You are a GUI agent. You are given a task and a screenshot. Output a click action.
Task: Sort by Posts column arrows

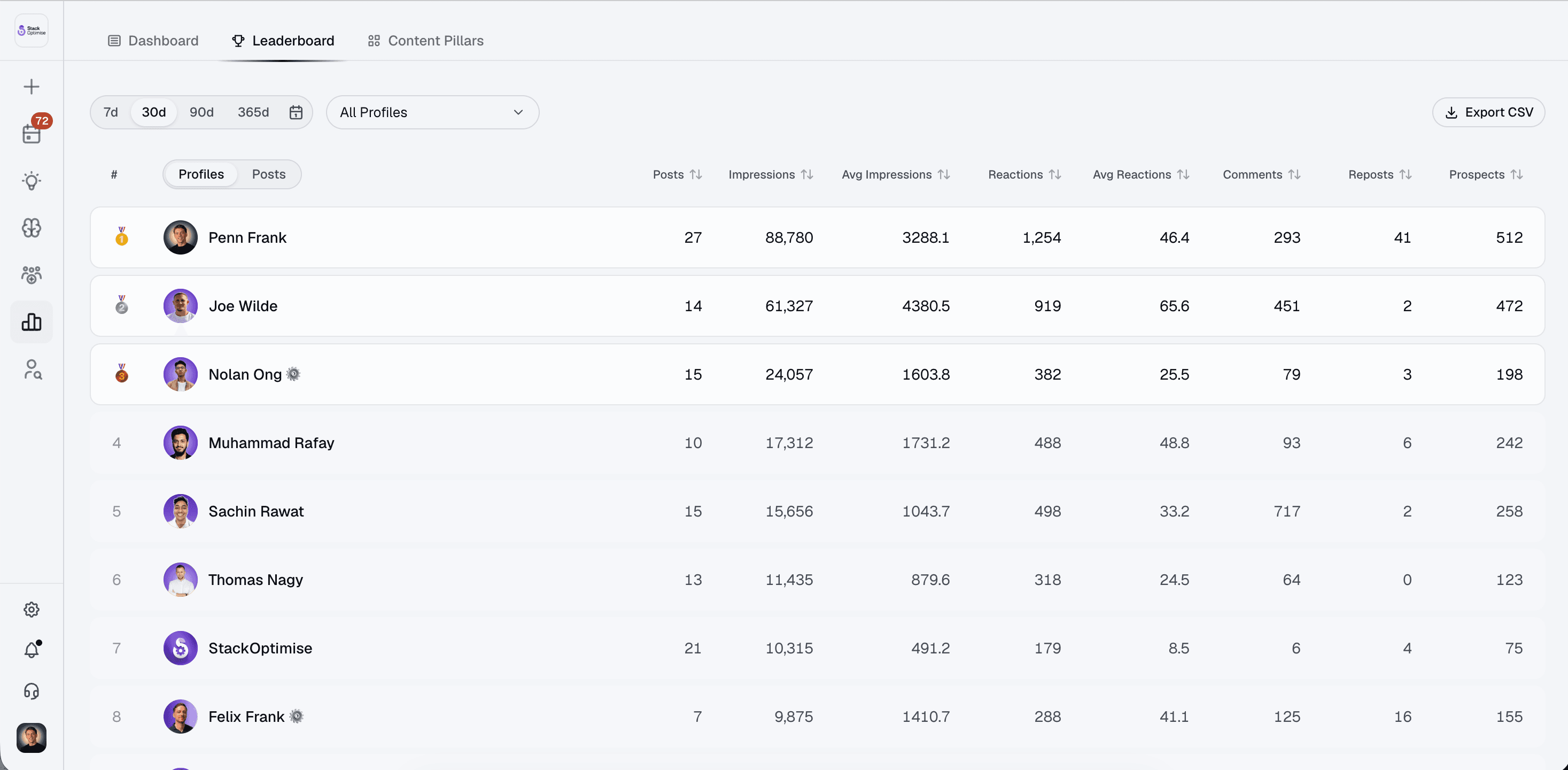696,175
